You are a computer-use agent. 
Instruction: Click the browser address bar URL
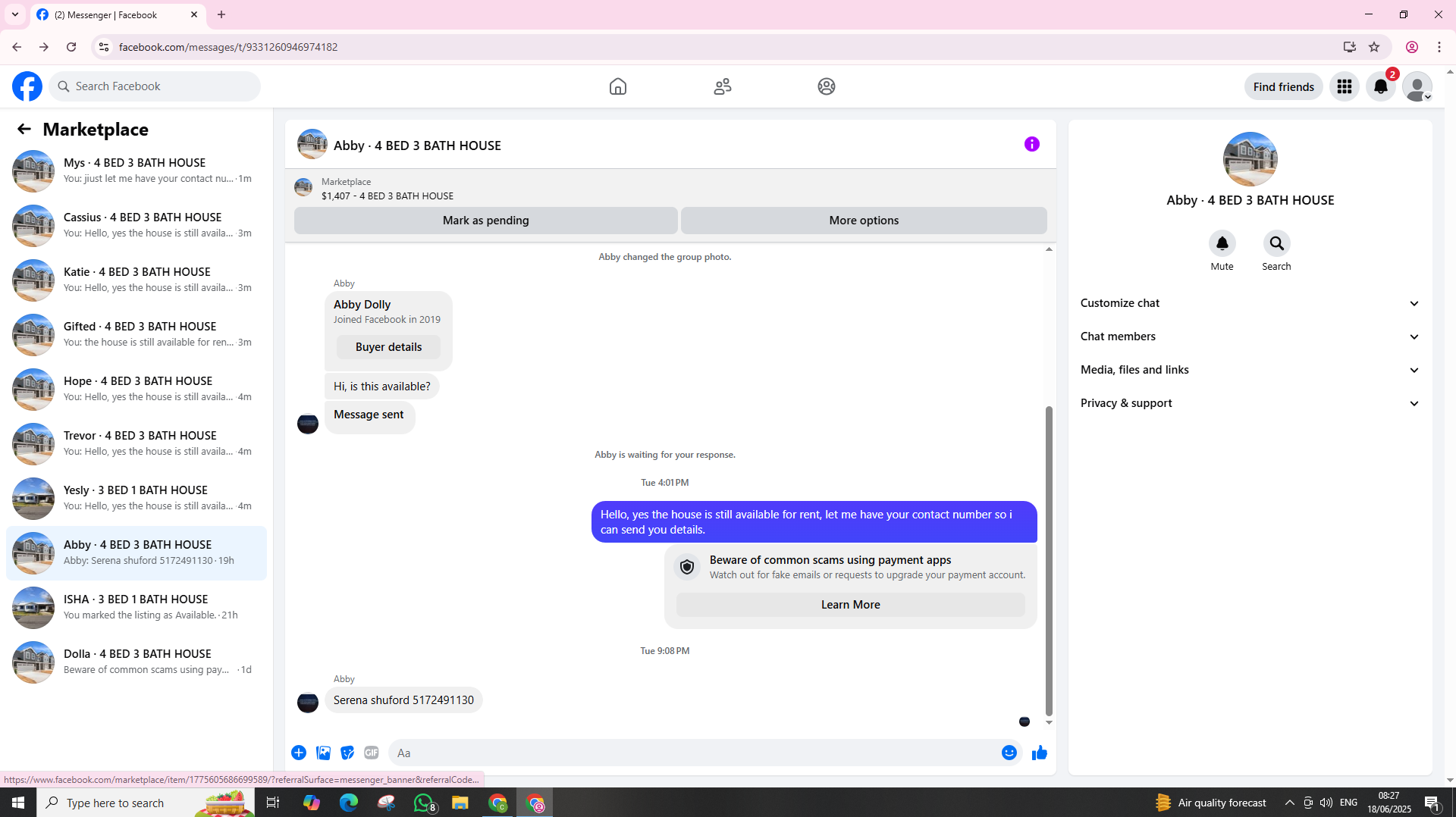coord(228,47)
